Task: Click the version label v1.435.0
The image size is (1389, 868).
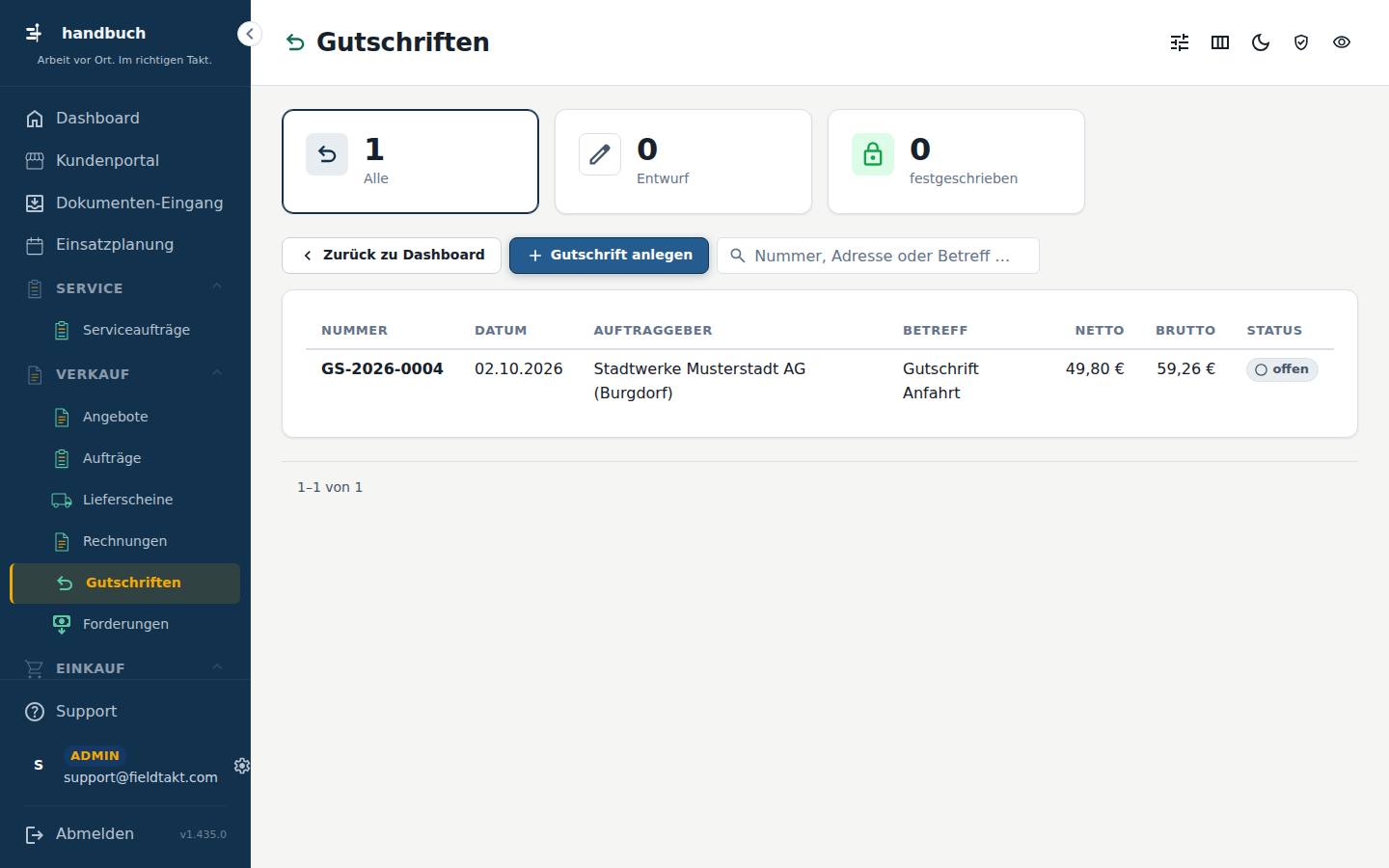Action: tap(203, 834)
